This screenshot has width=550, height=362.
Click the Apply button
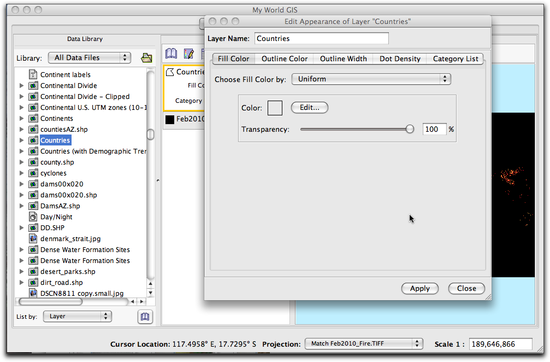[420, 289]
